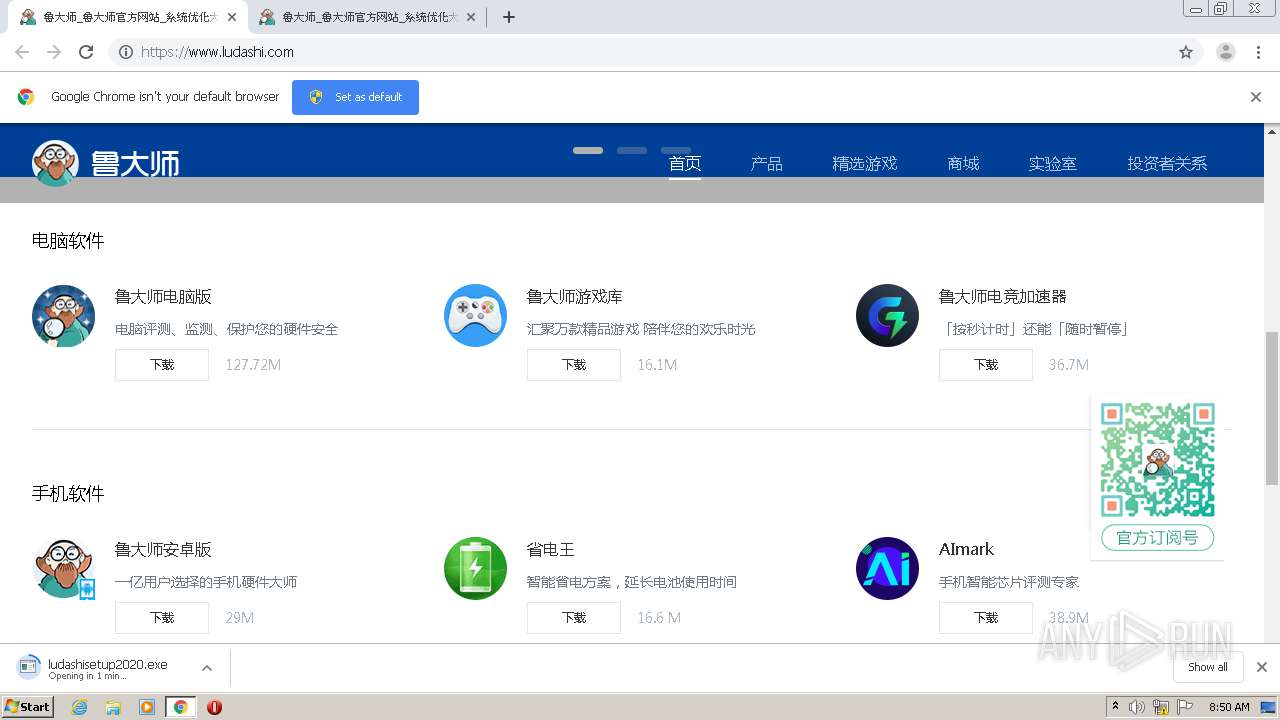This screenshot has height=720, width=1280.
Task: Click the 鲁大师电脑版 product icon
Action: [63, 316]
